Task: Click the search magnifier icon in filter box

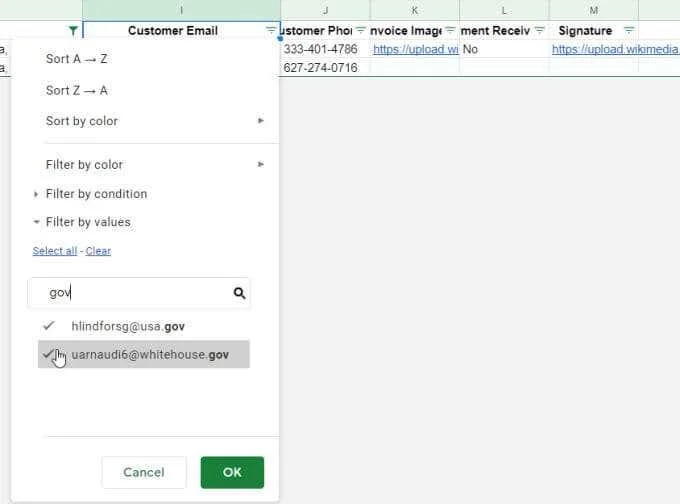Action: pos(239,293)
